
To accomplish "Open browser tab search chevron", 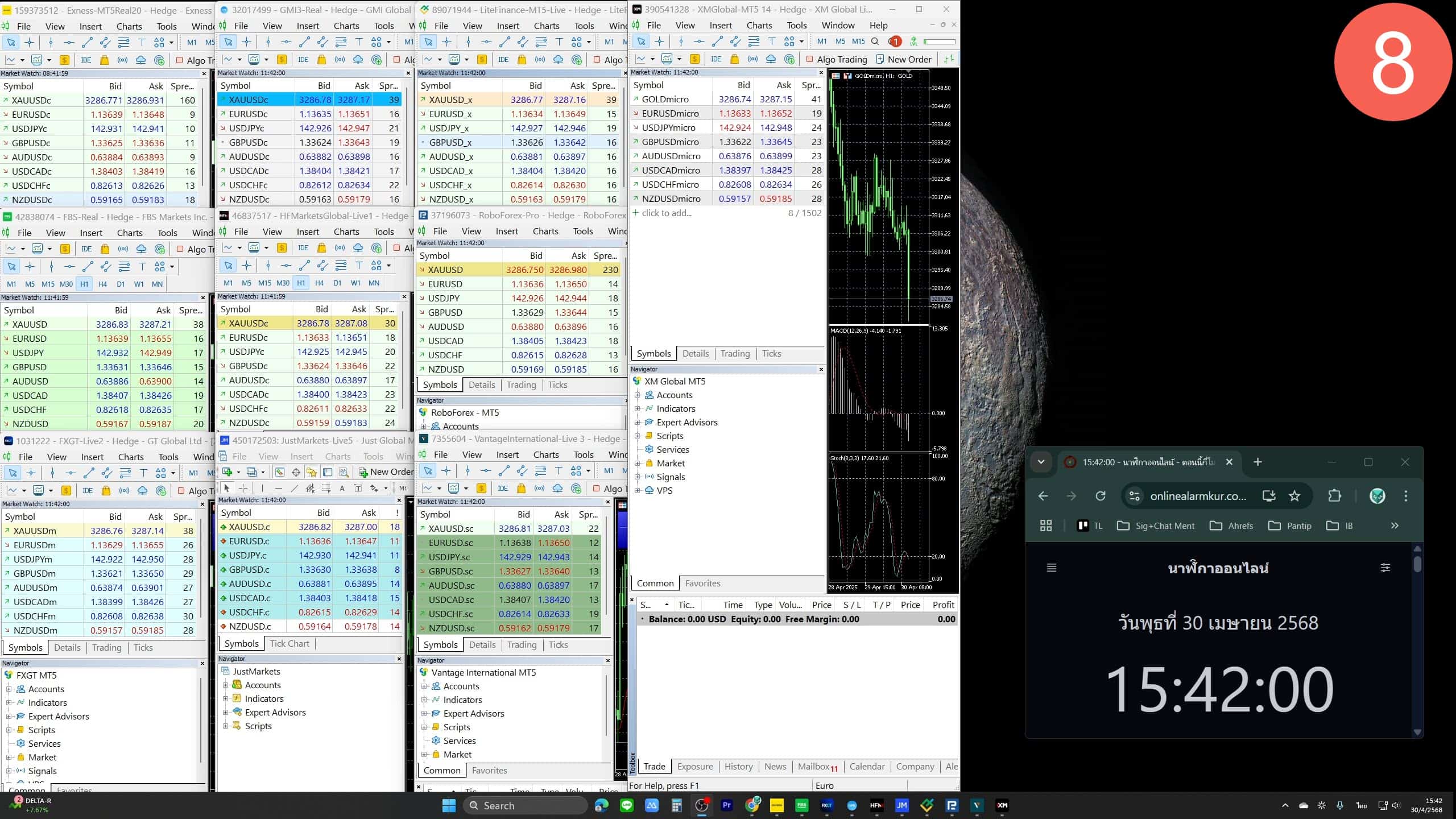I will pyautogui.click(x=1041, y=462).
